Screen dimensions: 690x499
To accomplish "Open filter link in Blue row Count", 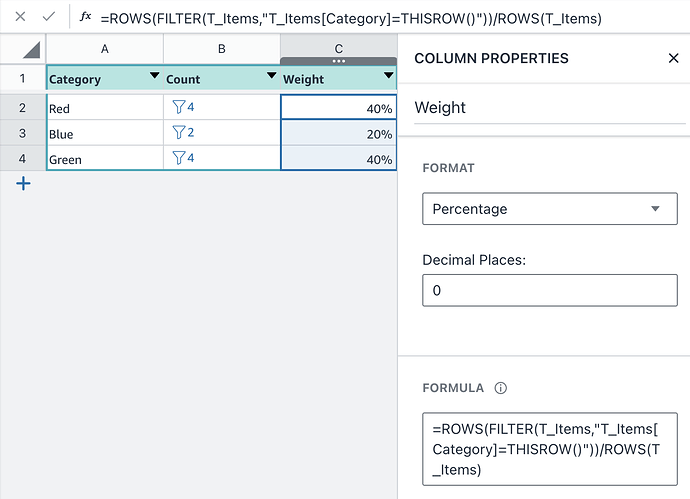I will (183, 133).
